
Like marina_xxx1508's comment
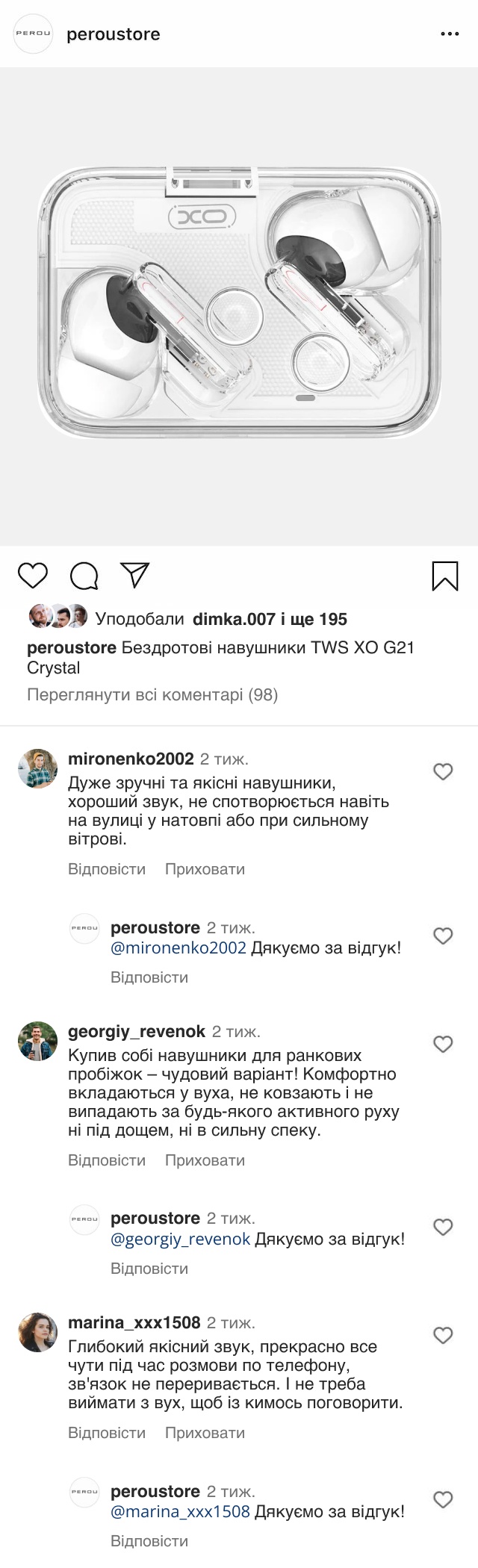coord(444,1335)
